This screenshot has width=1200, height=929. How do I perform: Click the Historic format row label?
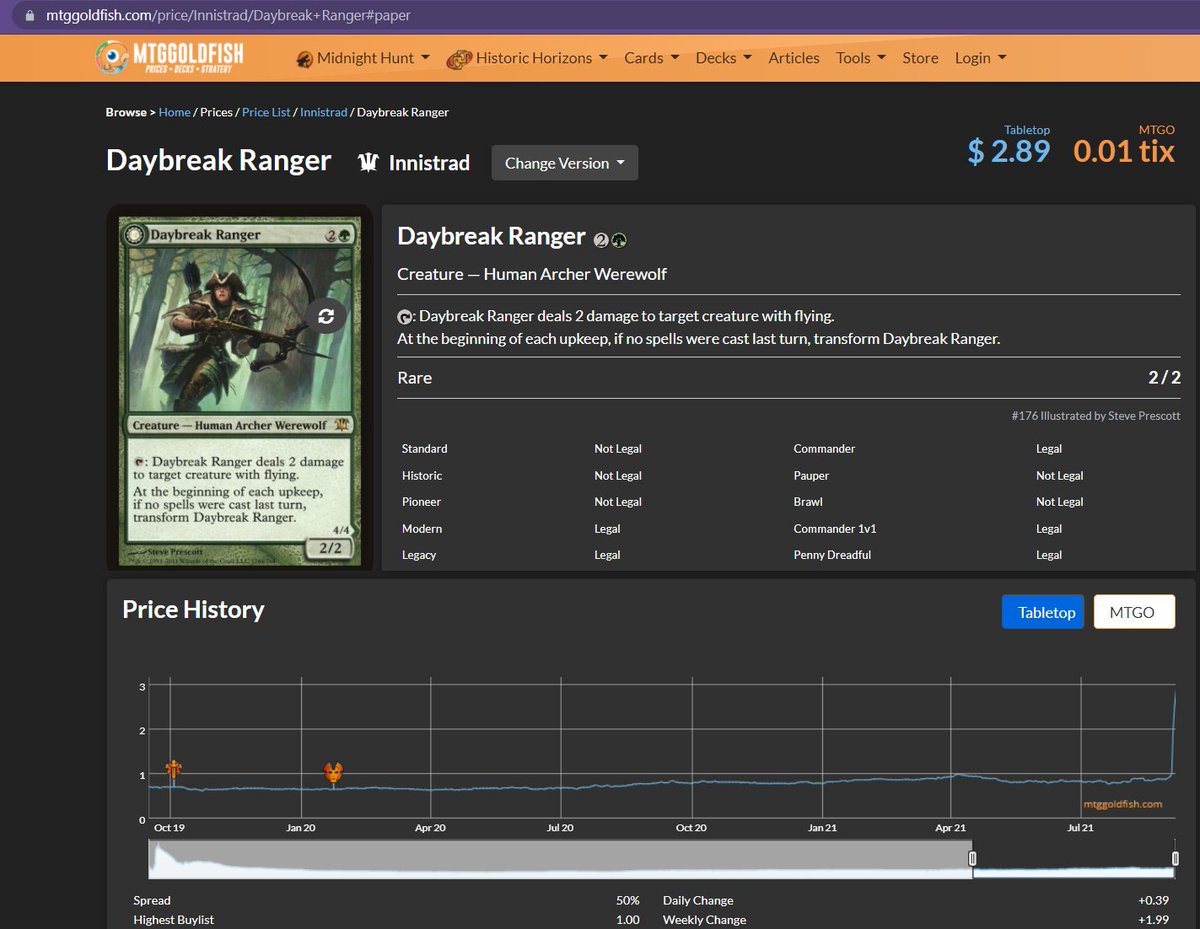pyautogui.click(x=422, y=476)
